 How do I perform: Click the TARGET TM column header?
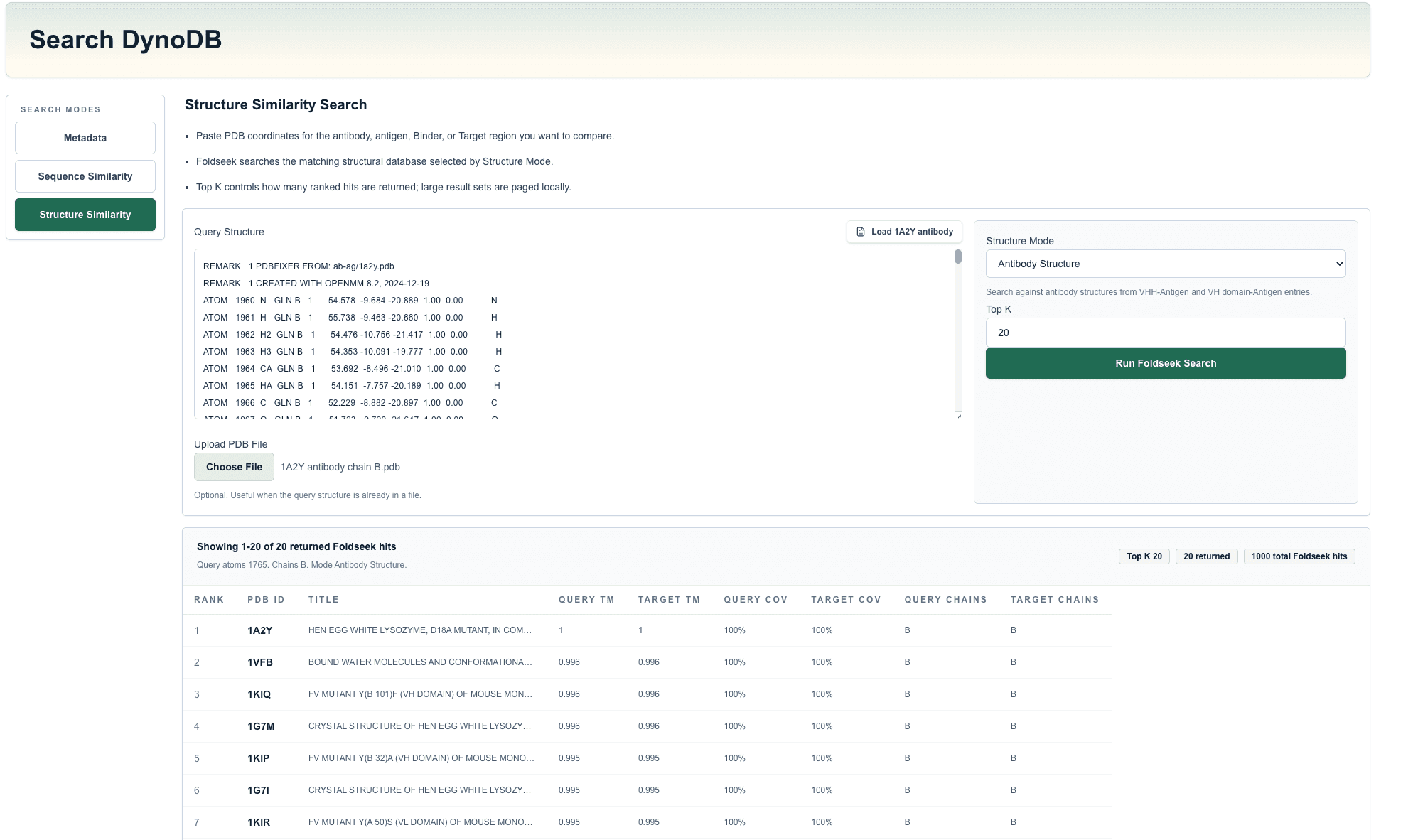[669, 600]
